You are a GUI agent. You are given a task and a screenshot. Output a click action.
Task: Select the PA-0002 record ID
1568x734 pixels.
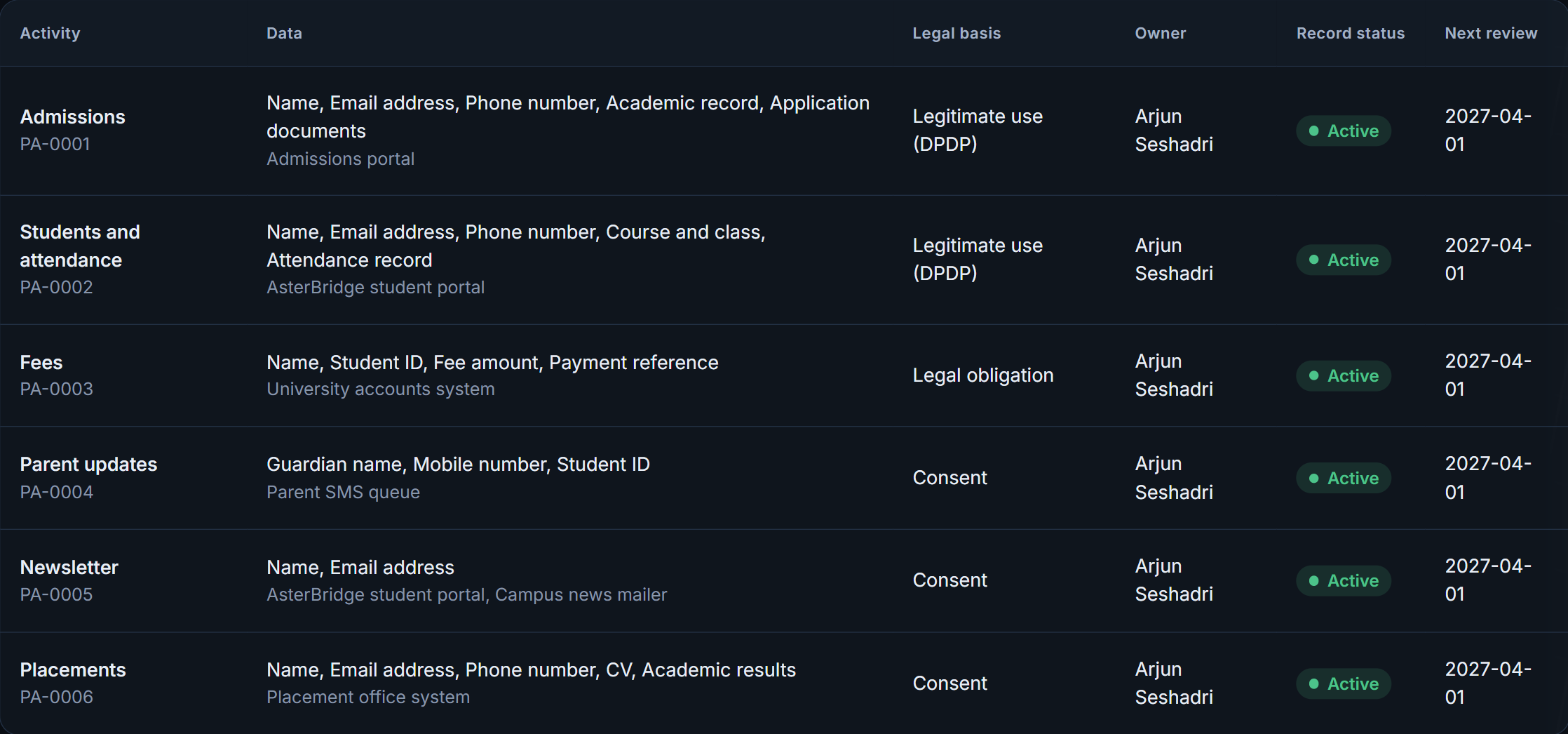coord(56,287)
